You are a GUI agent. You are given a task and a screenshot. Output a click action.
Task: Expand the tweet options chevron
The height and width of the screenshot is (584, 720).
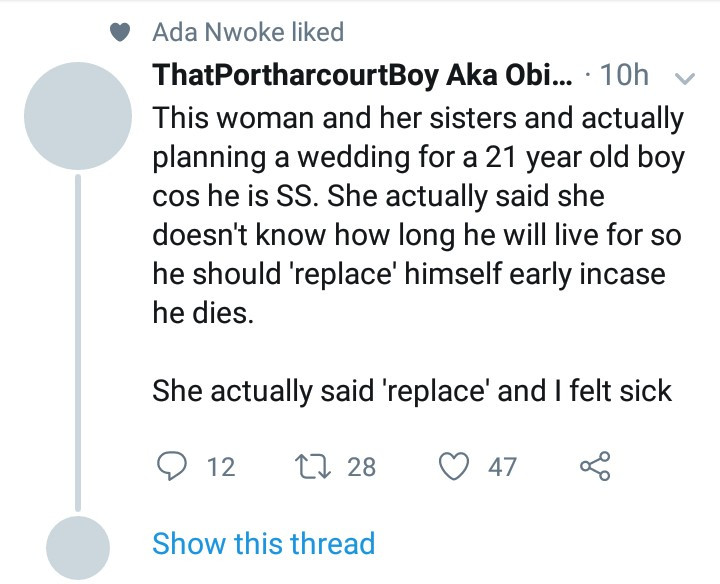coord(685,77)
